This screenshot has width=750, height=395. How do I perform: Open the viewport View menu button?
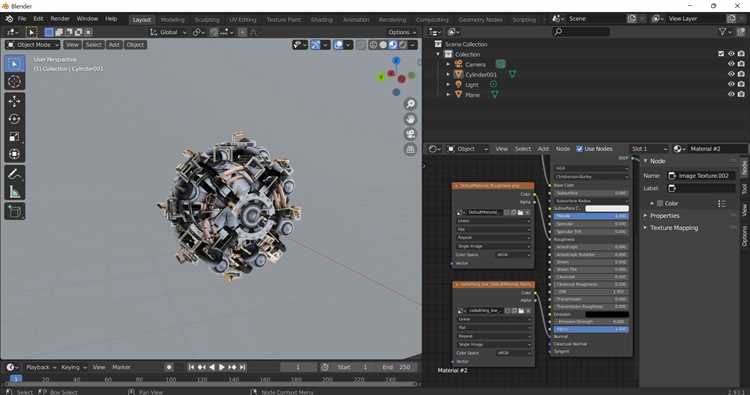[72, 44]
